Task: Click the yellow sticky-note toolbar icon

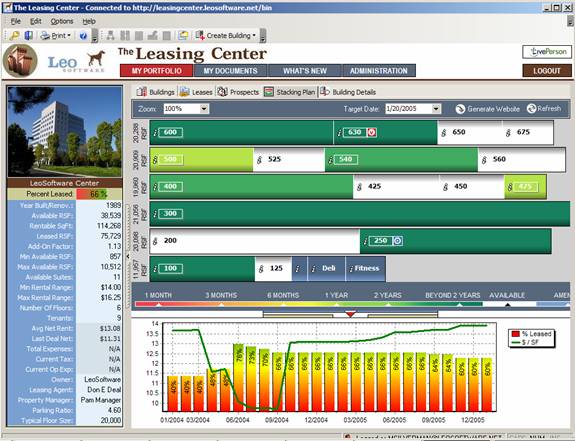Action: pos(183,36)
